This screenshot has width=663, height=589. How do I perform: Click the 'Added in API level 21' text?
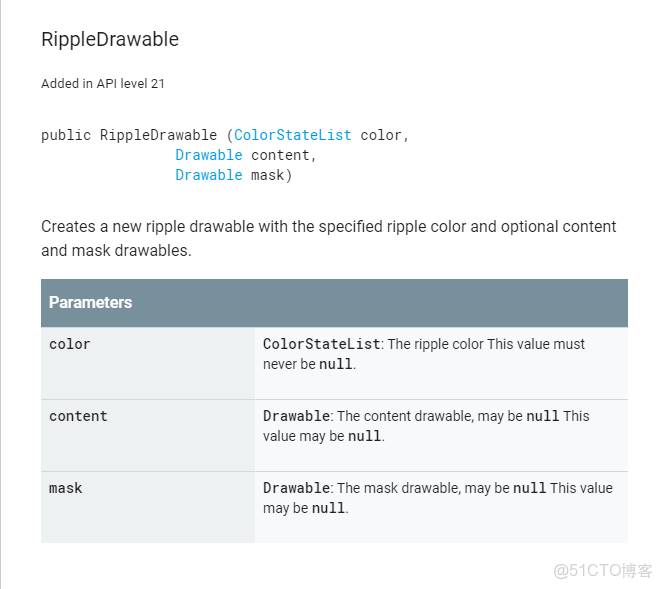point(103,84)
